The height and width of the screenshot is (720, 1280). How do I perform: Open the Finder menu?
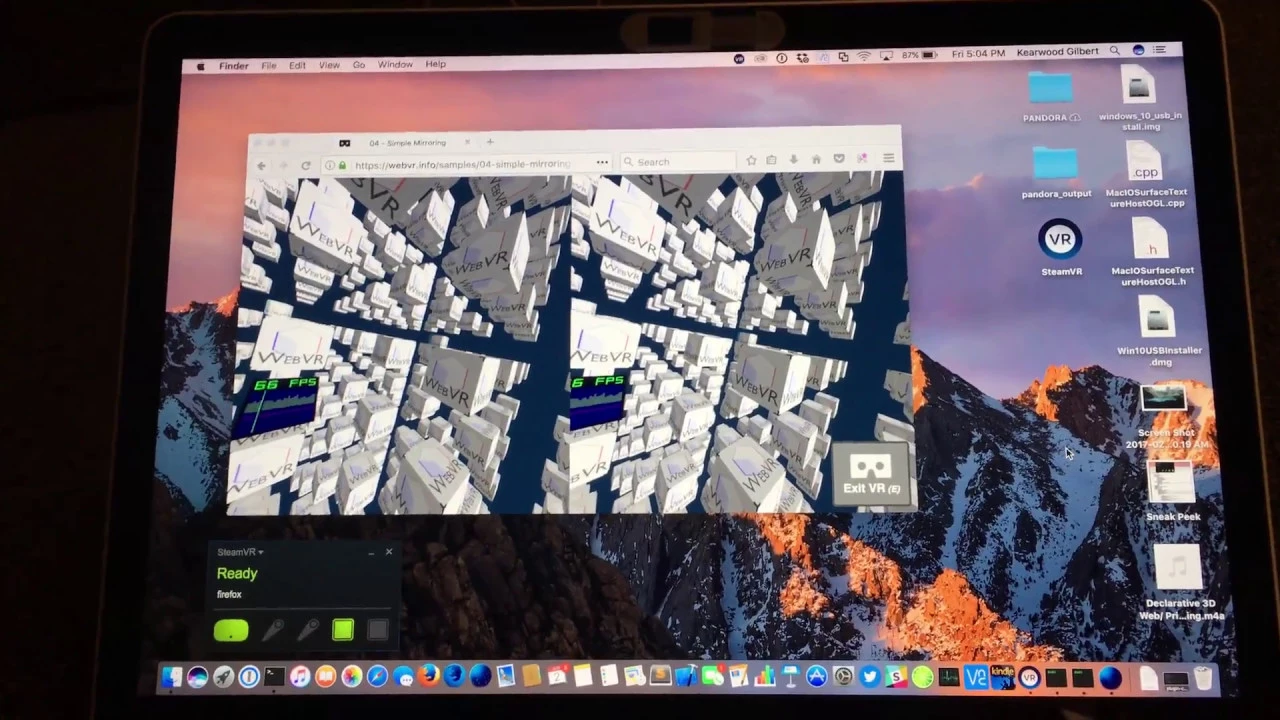[x=234, y=66]
